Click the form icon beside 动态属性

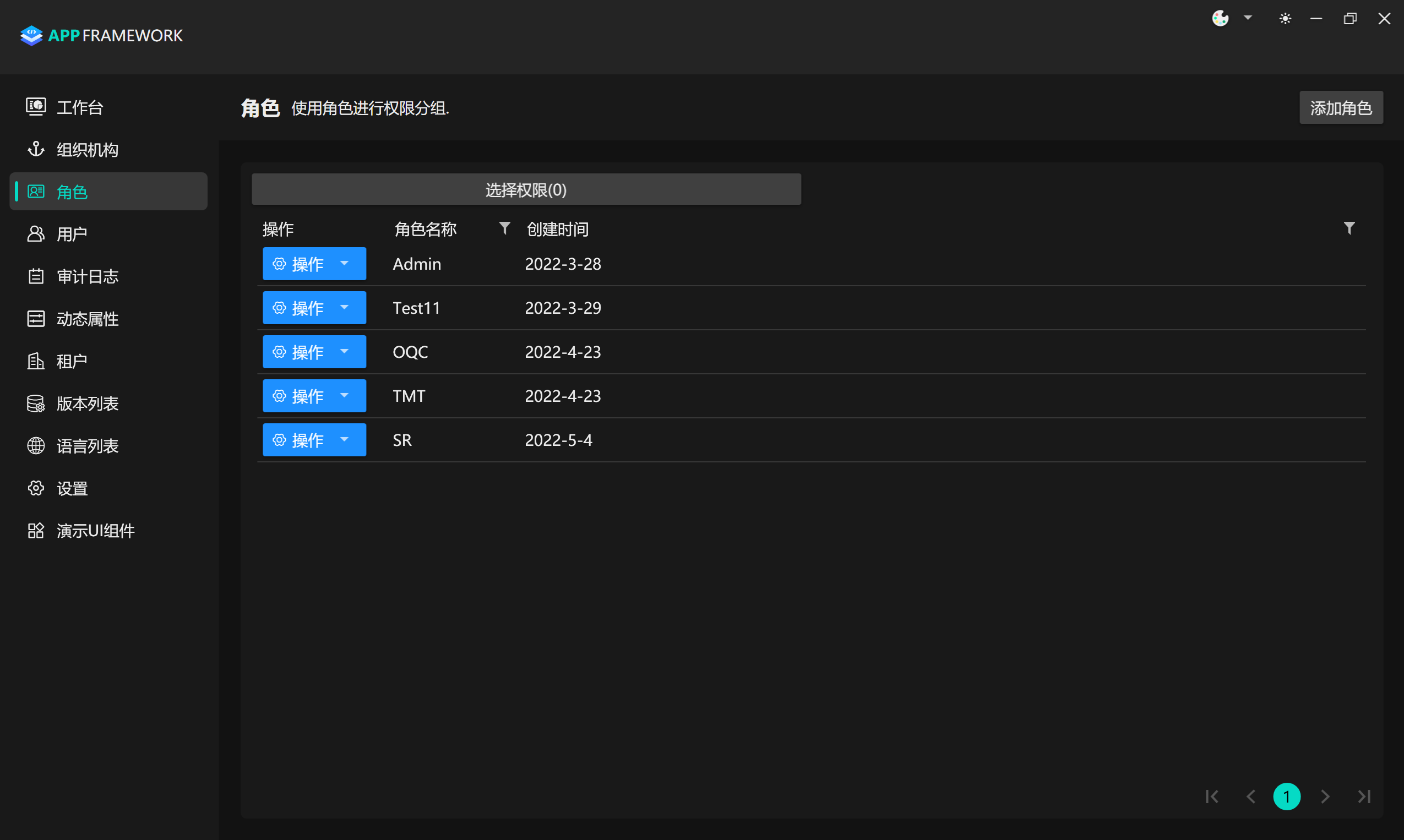pos(36,319)
